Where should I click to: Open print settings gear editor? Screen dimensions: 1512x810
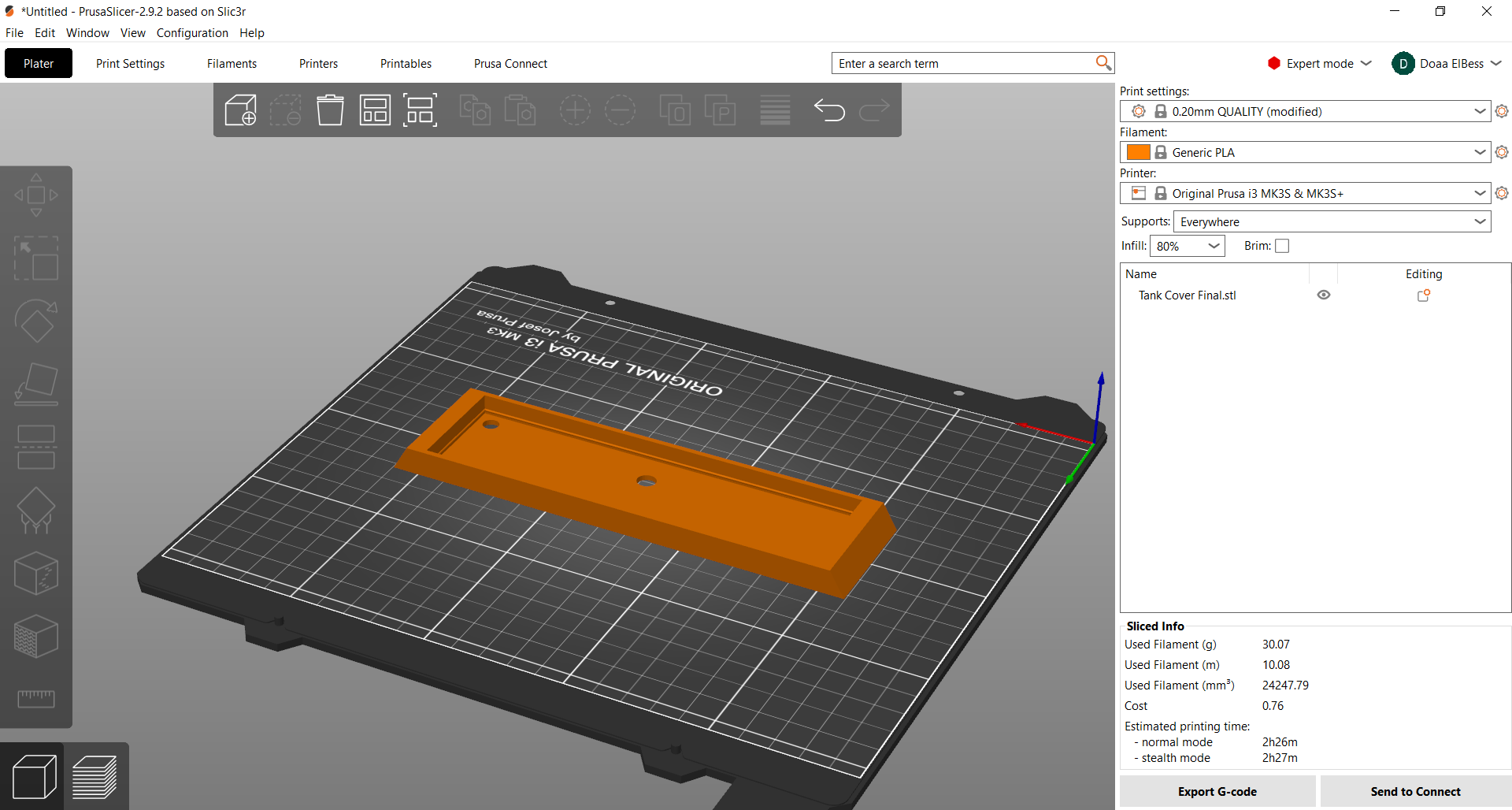pos(1502,111)
